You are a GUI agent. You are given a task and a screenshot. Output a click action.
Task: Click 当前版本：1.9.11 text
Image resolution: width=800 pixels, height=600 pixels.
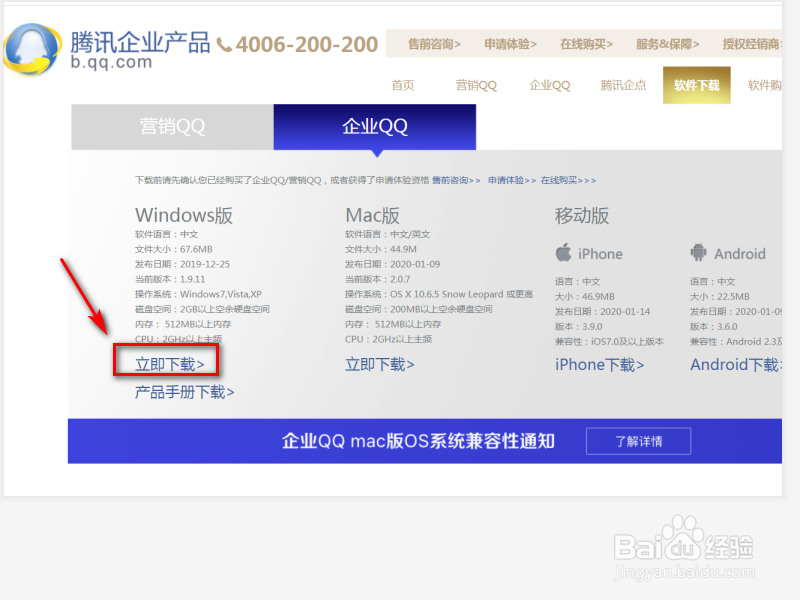pyautogui.click(x=170, y=279)
